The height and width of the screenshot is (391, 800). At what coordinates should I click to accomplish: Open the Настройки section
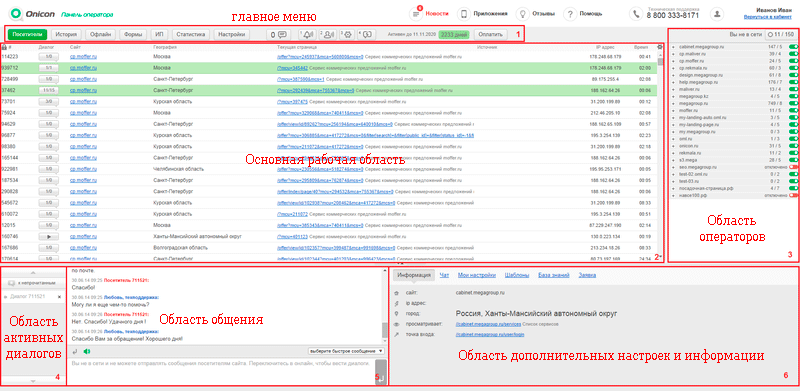click(231, 35)
